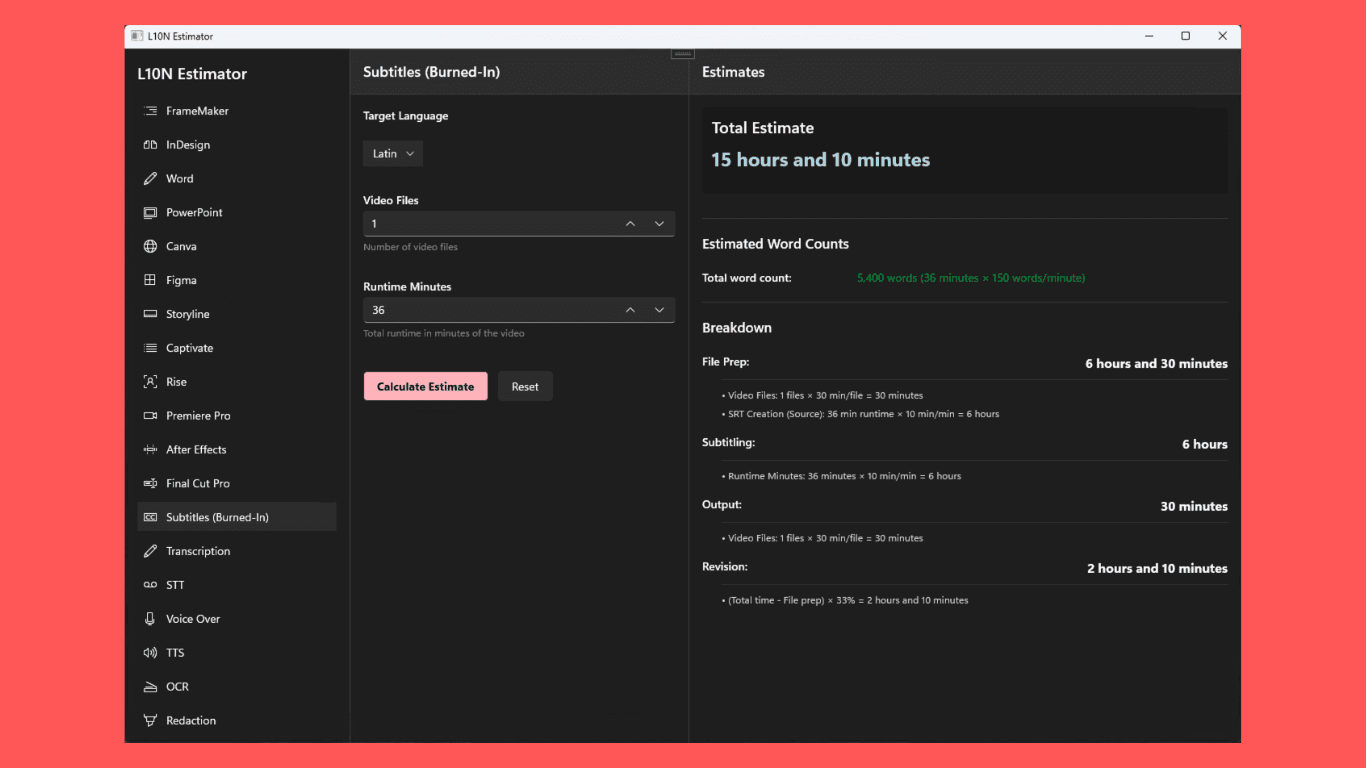Viewport: 1366px width, 768px height.
Task: Click the Word pencil icon
Action: [148, 178]
